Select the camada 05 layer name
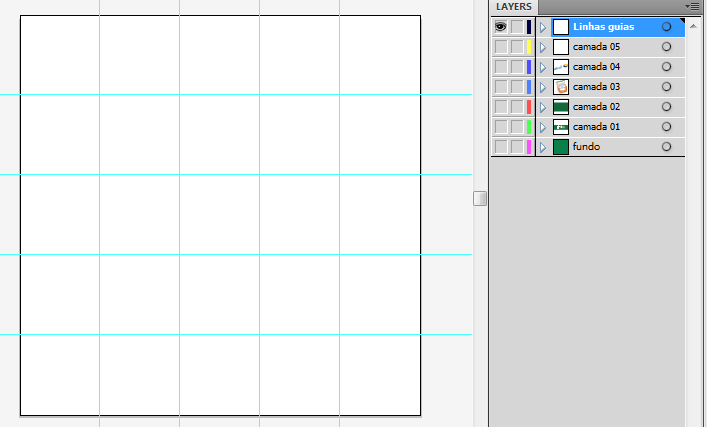707x427 pixels. tap(595, 47)
